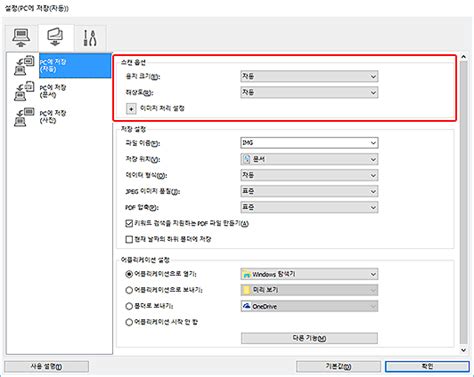Enable saving to current date subfolder checkbox

tap(129, 239)
